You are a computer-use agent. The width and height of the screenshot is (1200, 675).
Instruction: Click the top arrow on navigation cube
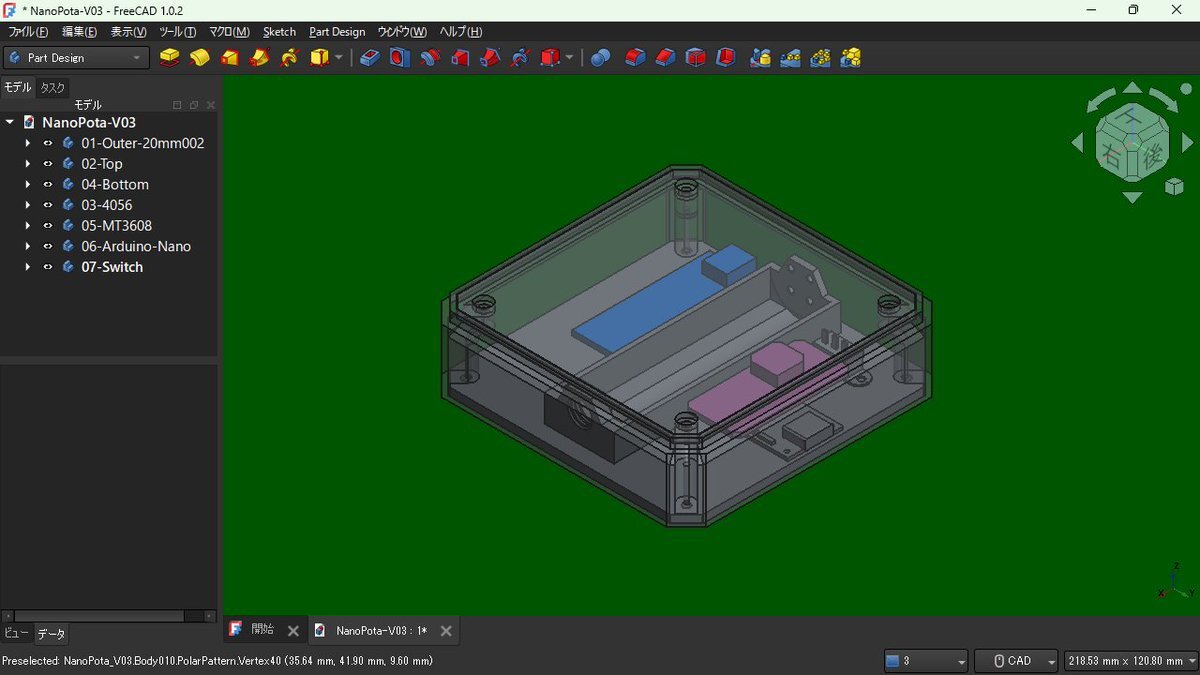[x=1132, y=88]
